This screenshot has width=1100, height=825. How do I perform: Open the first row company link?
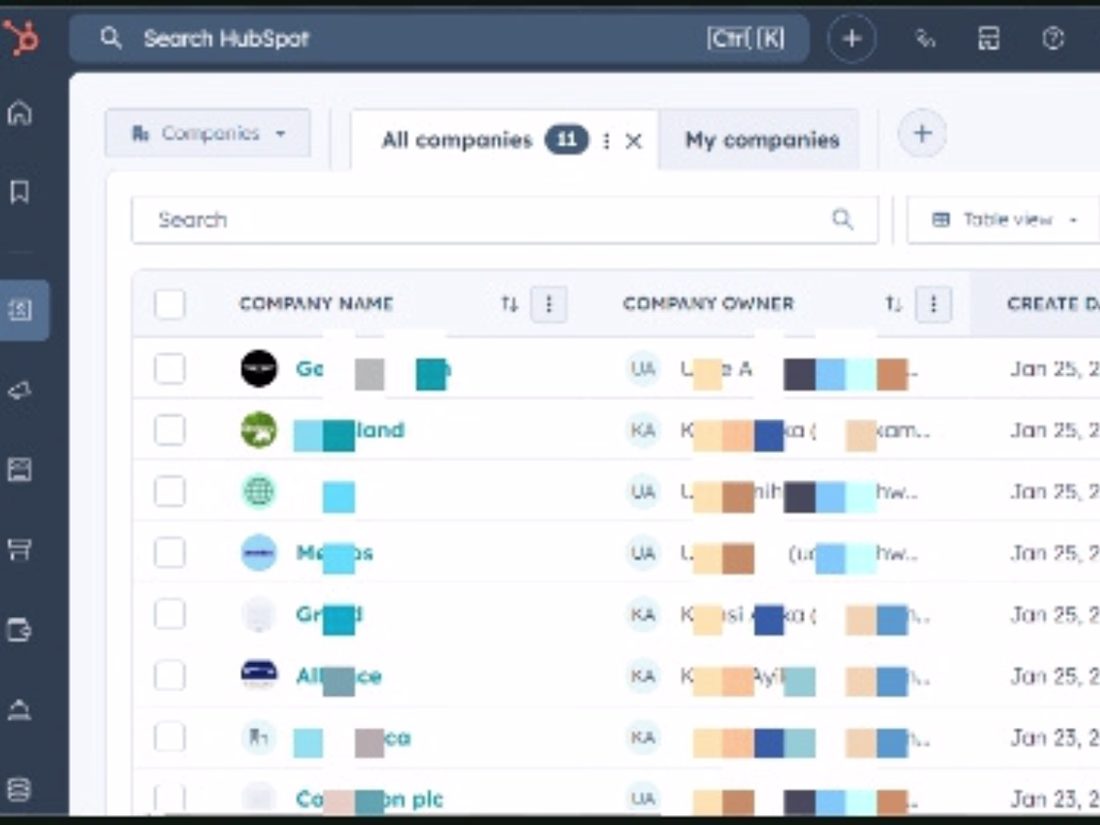point(373,369)
